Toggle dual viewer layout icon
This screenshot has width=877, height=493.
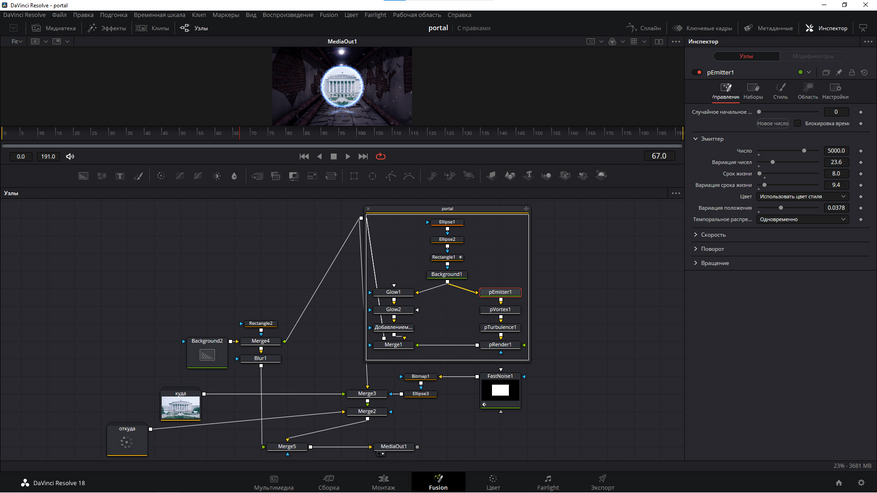click(659, 41)
